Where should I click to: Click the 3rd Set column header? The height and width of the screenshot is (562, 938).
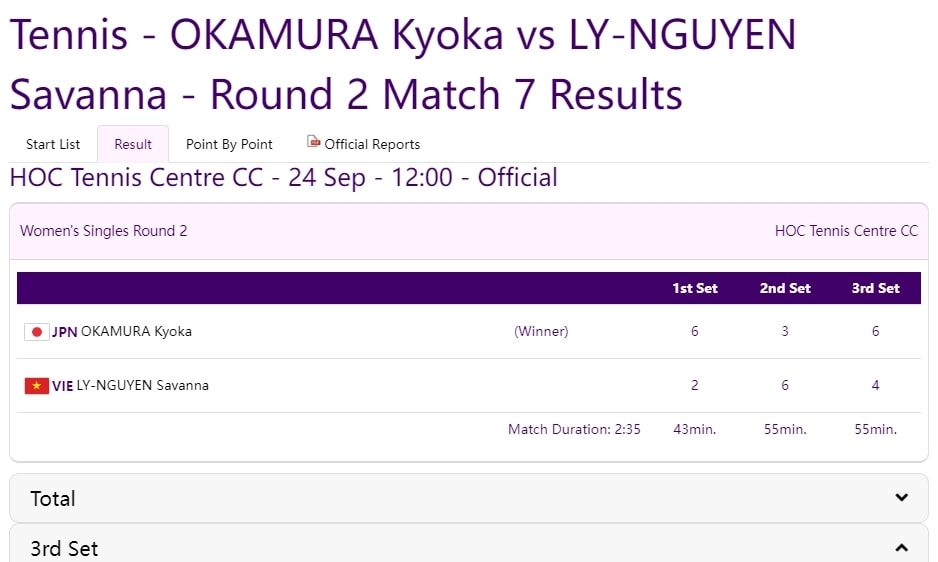coord(875,288)
